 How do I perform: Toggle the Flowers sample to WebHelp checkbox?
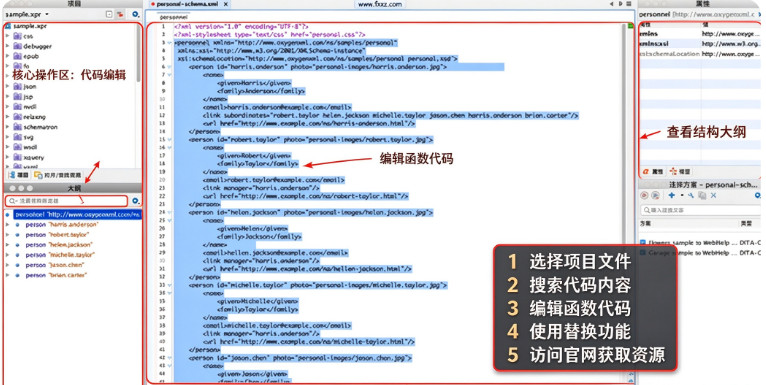pos(643,242)
